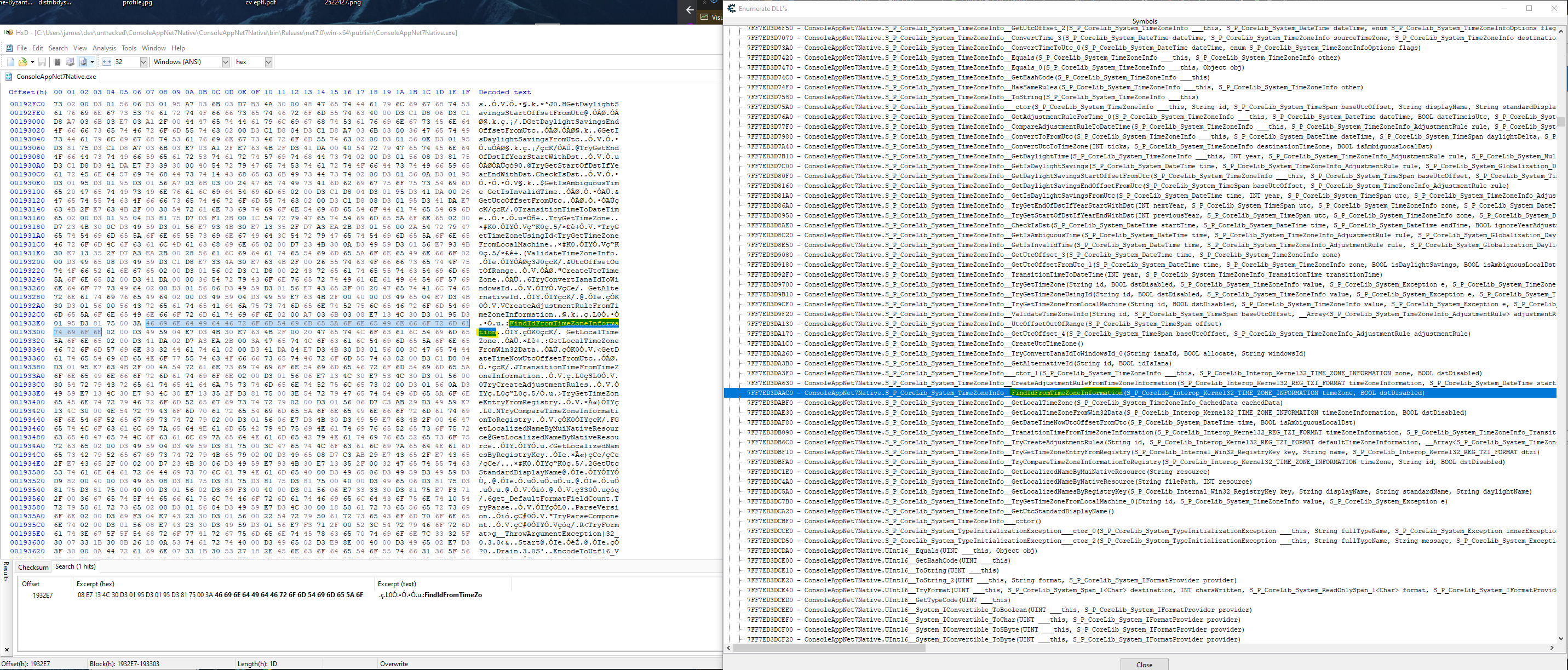This screenshot has height=670, width=1568.
Task: Open the Tools menu
Action: click(x=129, y=48)
